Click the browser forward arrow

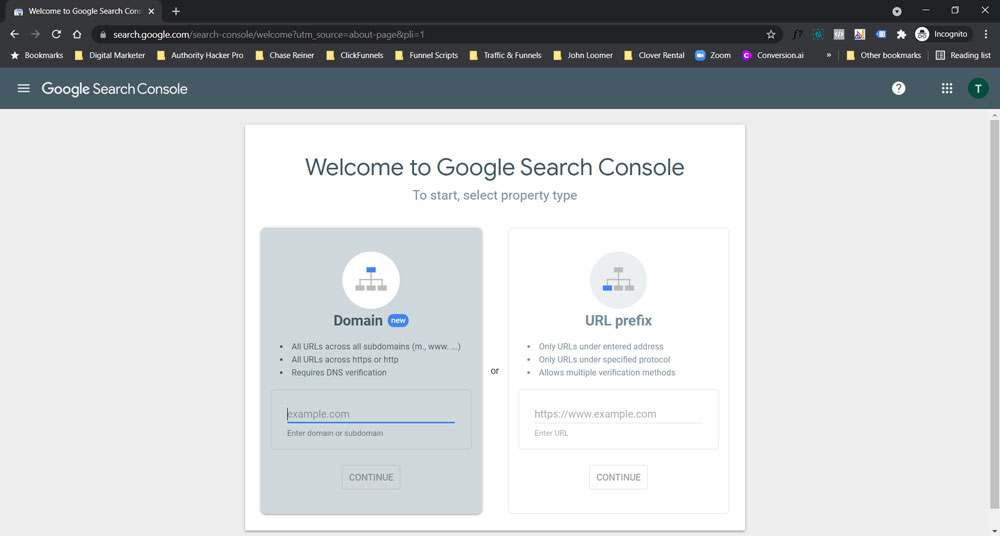36,34
